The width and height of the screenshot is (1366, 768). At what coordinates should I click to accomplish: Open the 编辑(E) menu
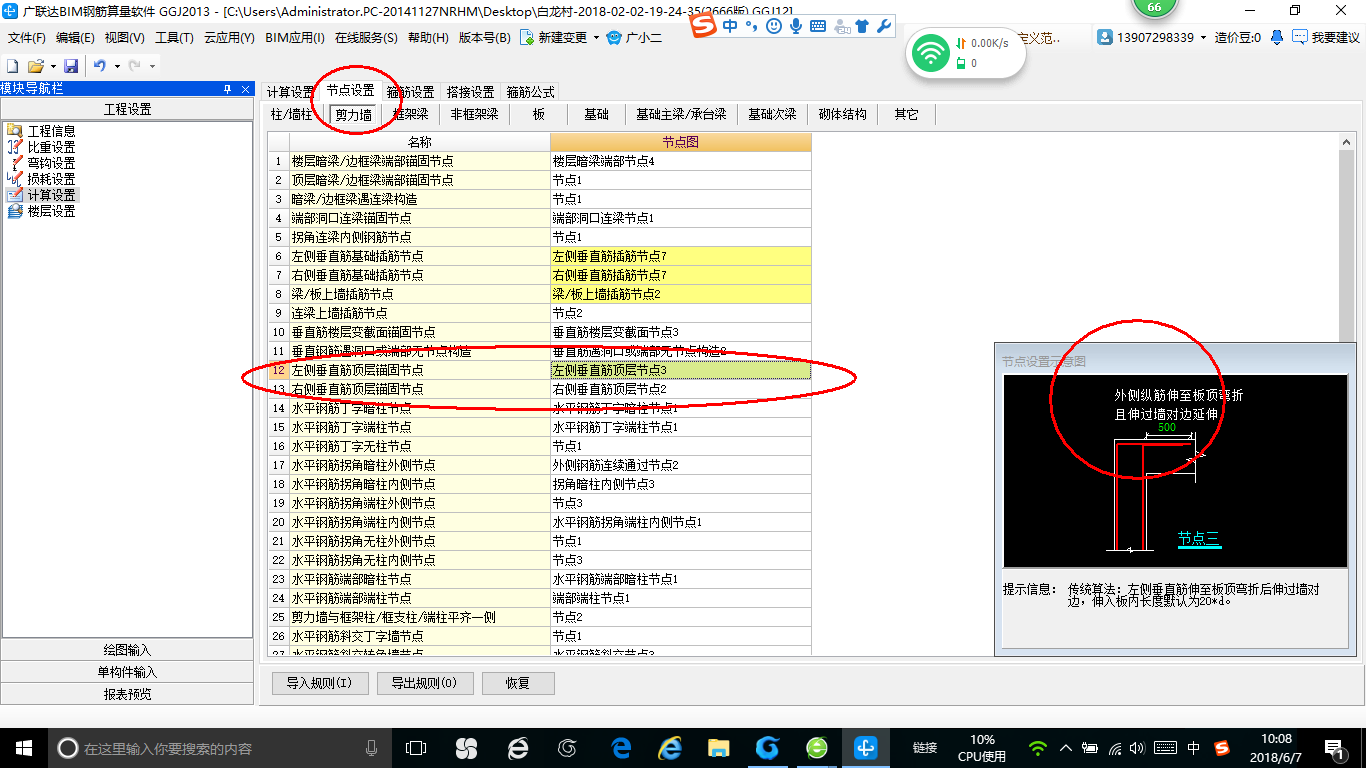[75, 38]
